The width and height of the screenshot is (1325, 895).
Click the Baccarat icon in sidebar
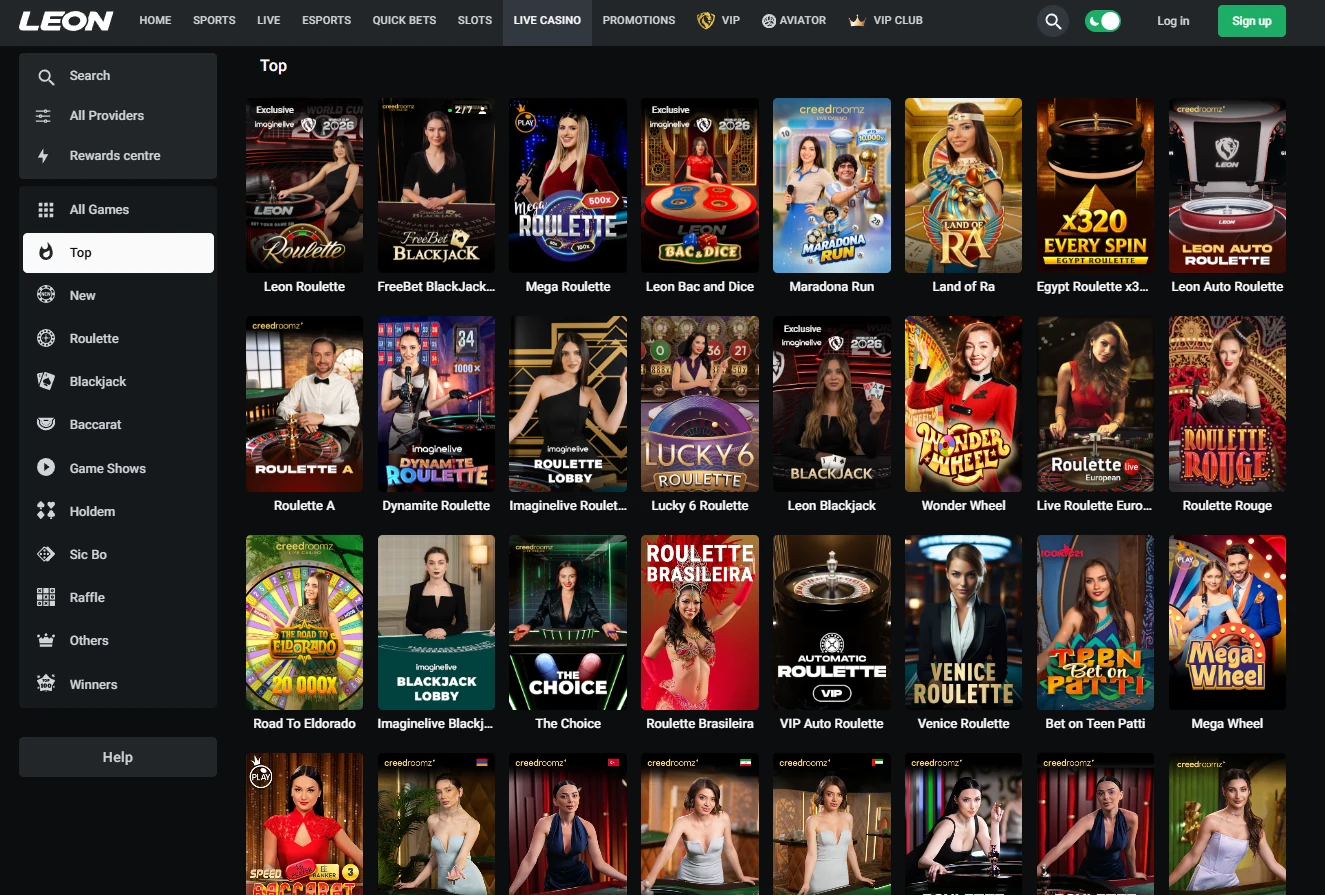click(x=45, y=424)
